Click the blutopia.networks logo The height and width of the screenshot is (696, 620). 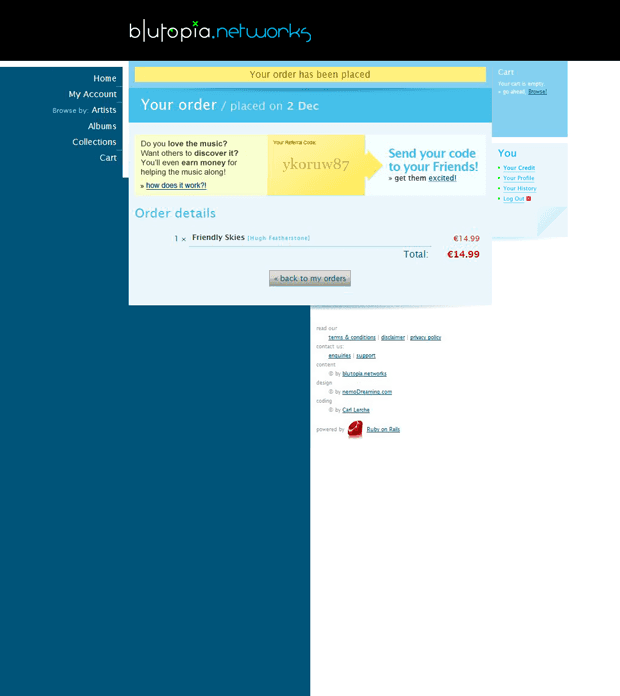point(220,31)
